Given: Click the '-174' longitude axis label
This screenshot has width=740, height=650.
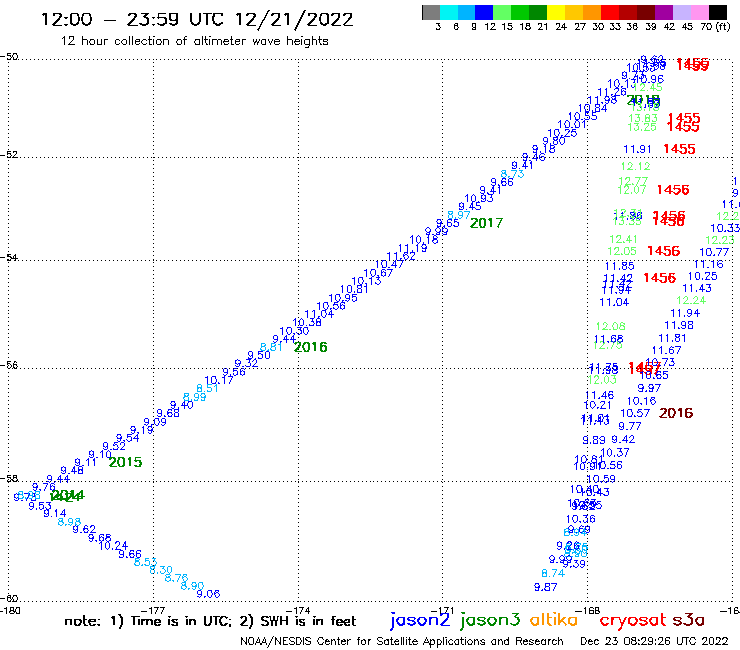Looking at the screenshot, I should click(298, 610).
